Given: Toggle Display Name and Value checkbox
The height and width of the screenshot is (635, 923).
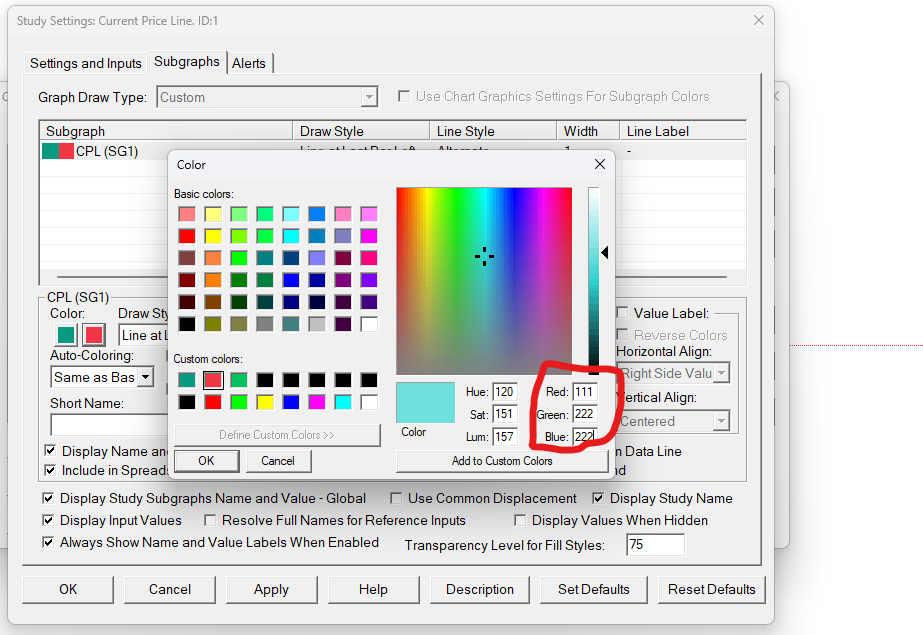Looking at the screenshot, I should pyautogui.click(x=50, y=451).
